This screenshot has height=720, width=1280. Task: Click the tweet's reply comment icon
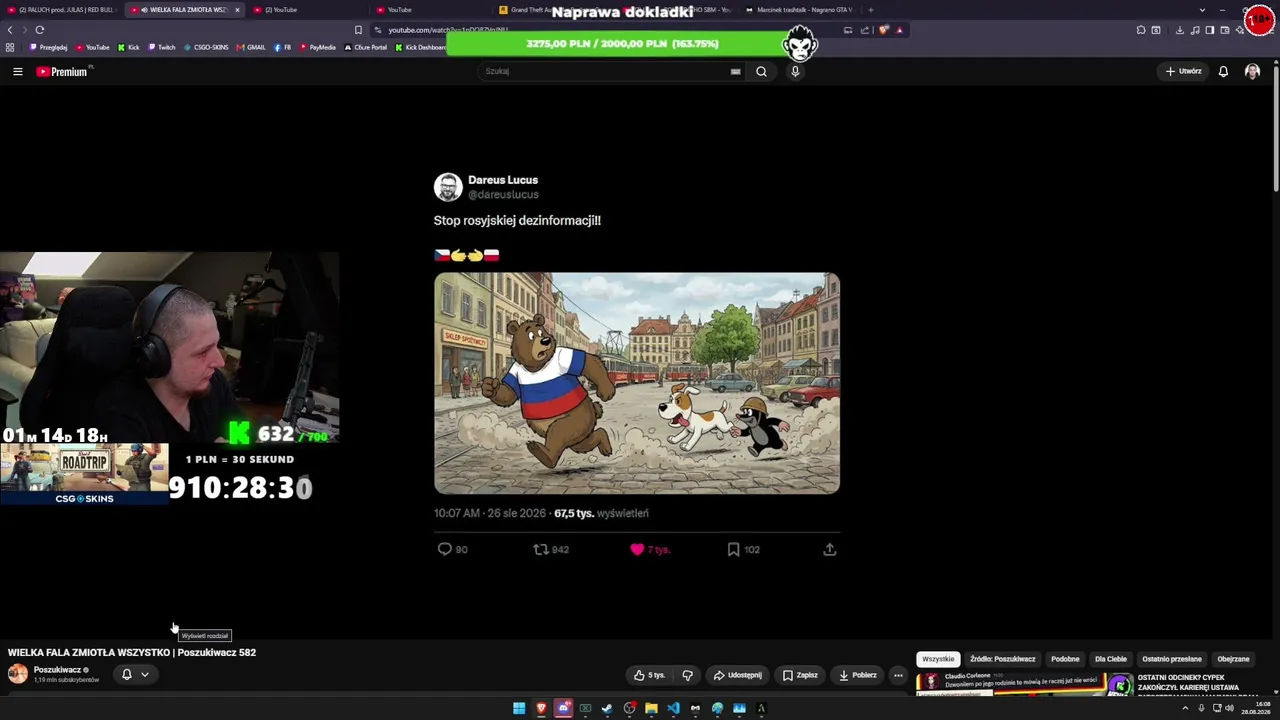(x=445, y=549)
